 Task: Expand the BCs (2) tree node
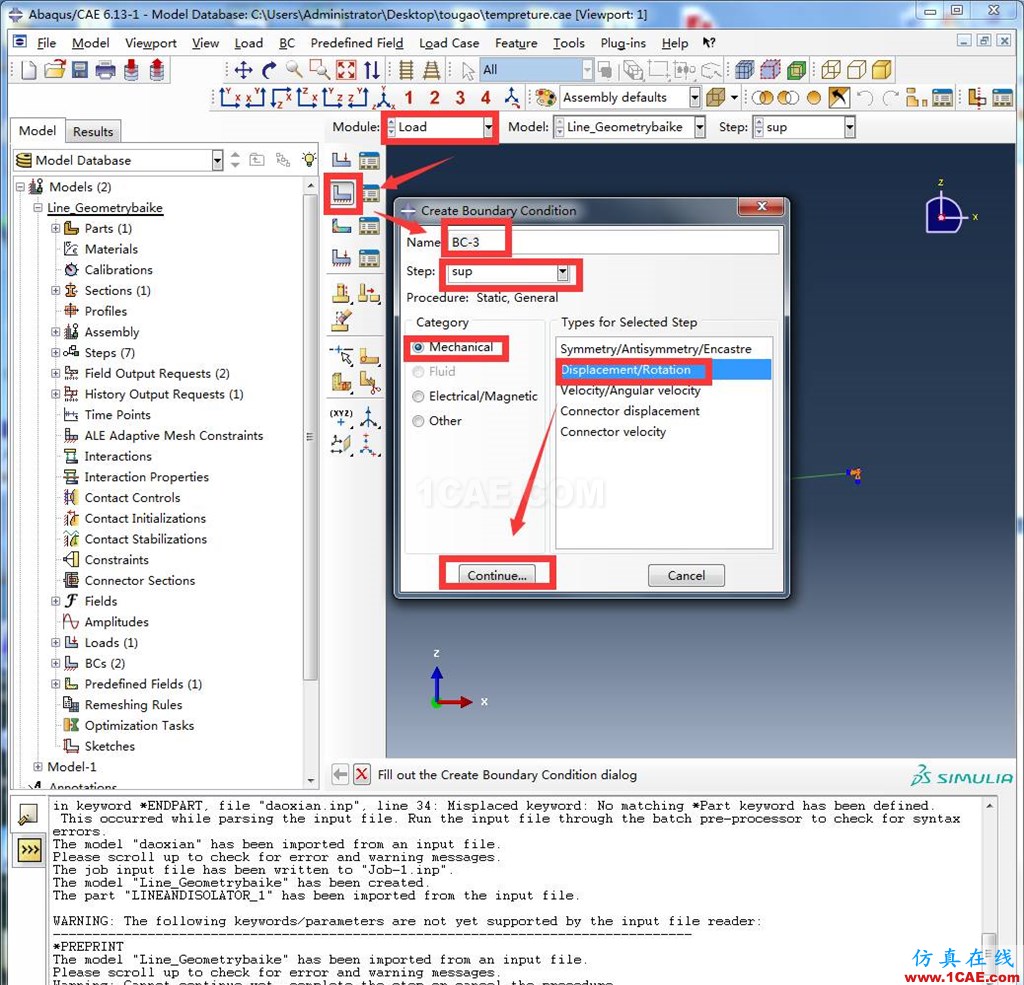point(56,663)
